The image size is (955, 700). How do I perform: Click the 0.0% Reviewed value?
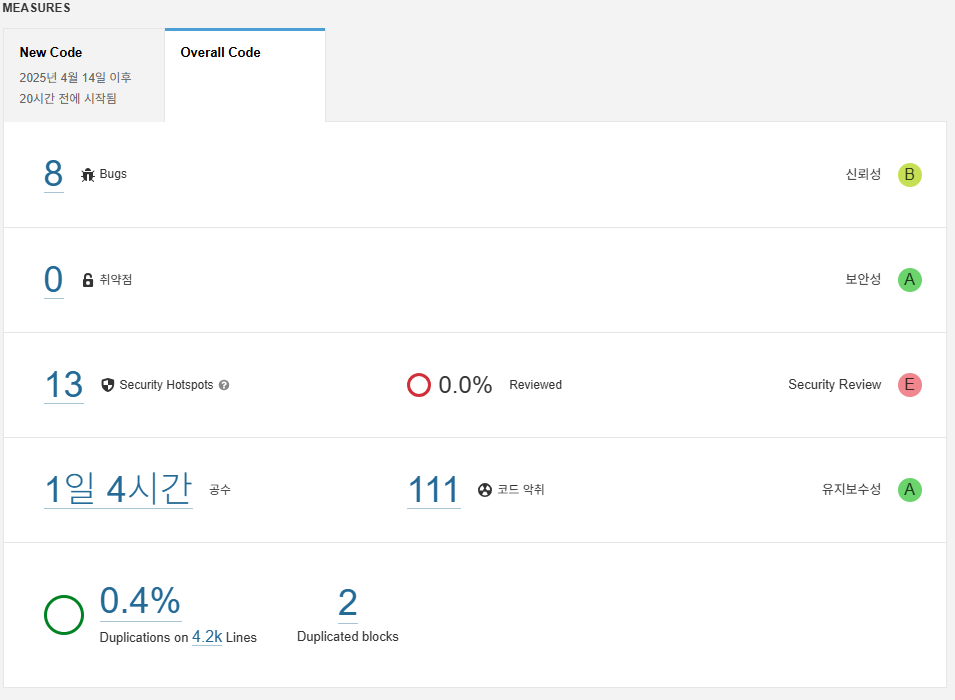(x=465, y=385)
